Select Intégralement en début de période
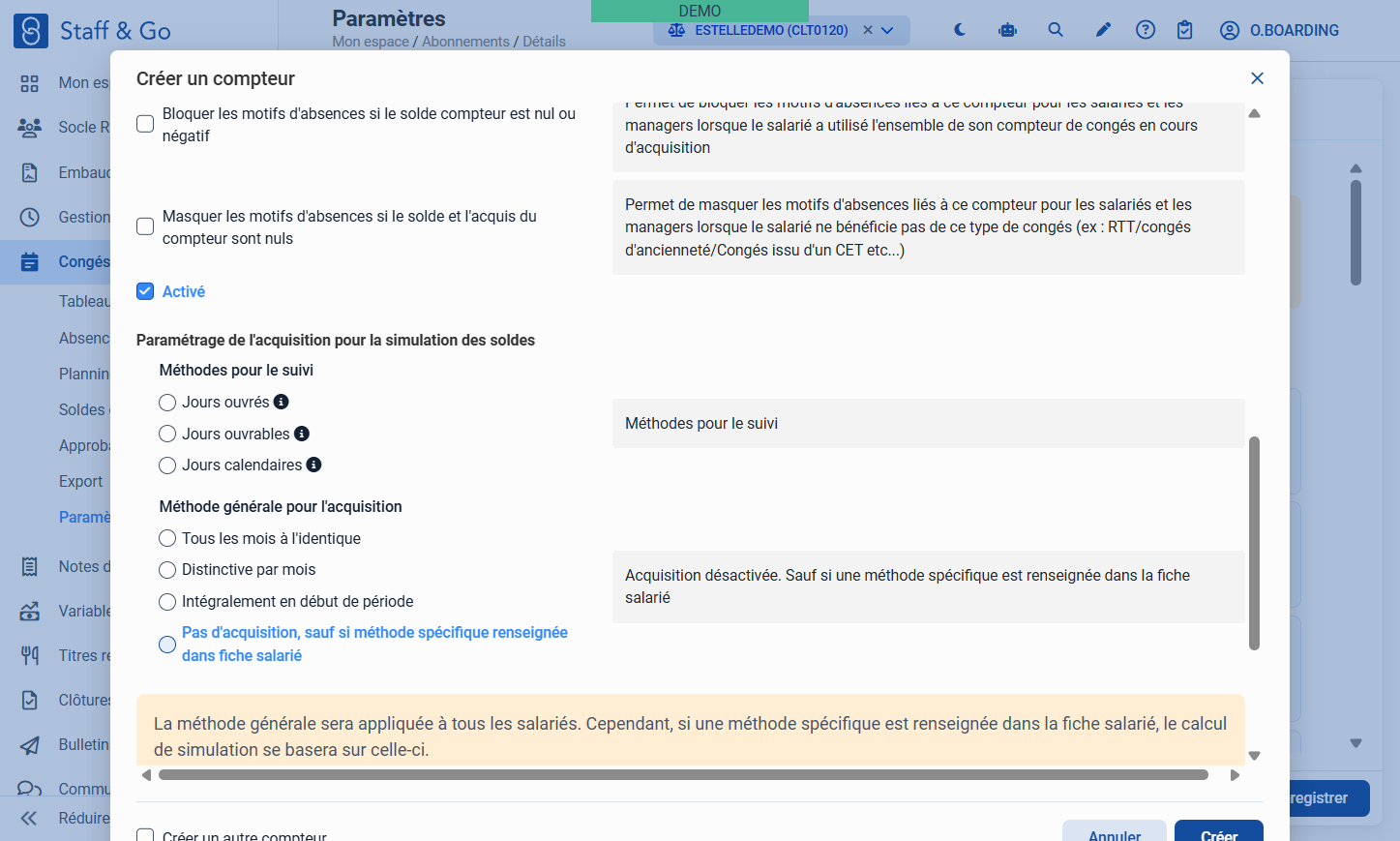Viewport: 1400px width, 841px height. 167,602
